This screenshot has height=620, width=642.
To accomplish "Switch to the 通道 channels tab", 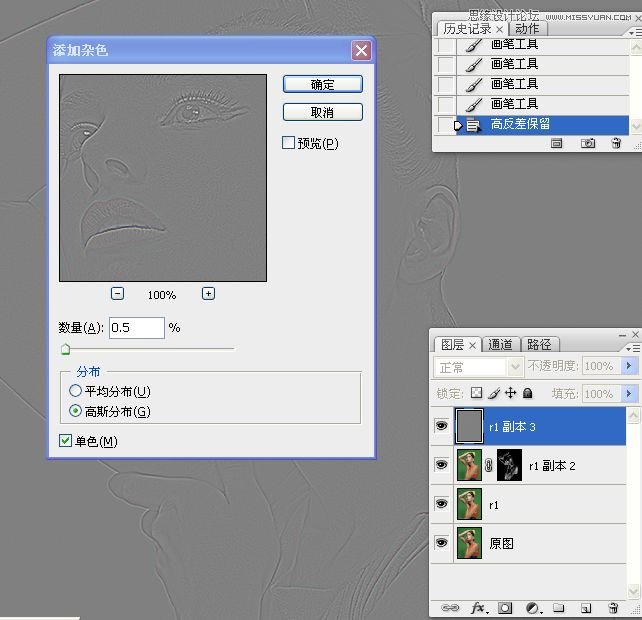I will (501, 344).
